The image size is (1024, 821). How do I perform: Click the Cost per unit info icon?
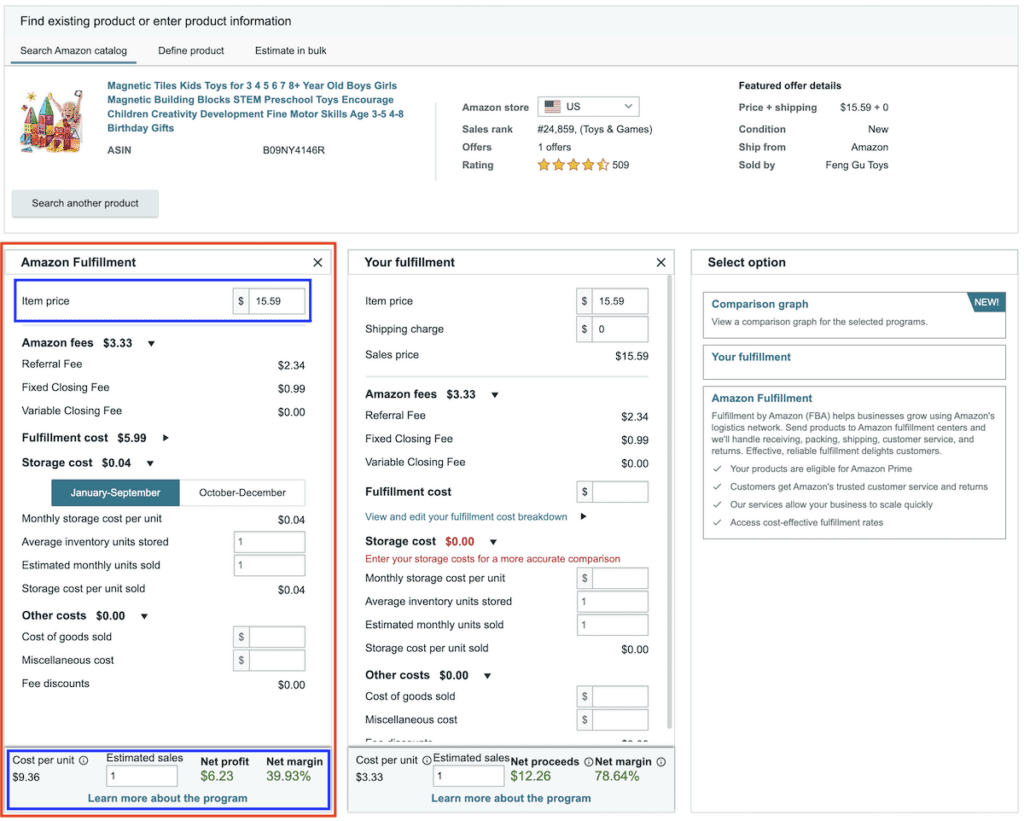tap(83, 761)
